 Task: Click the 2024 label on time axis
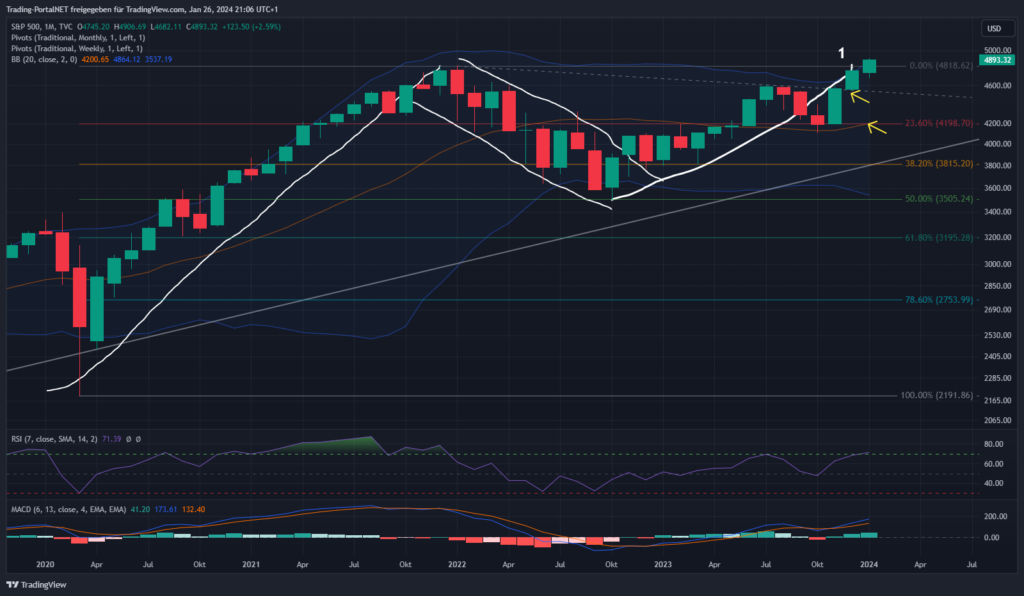[867, 564]
